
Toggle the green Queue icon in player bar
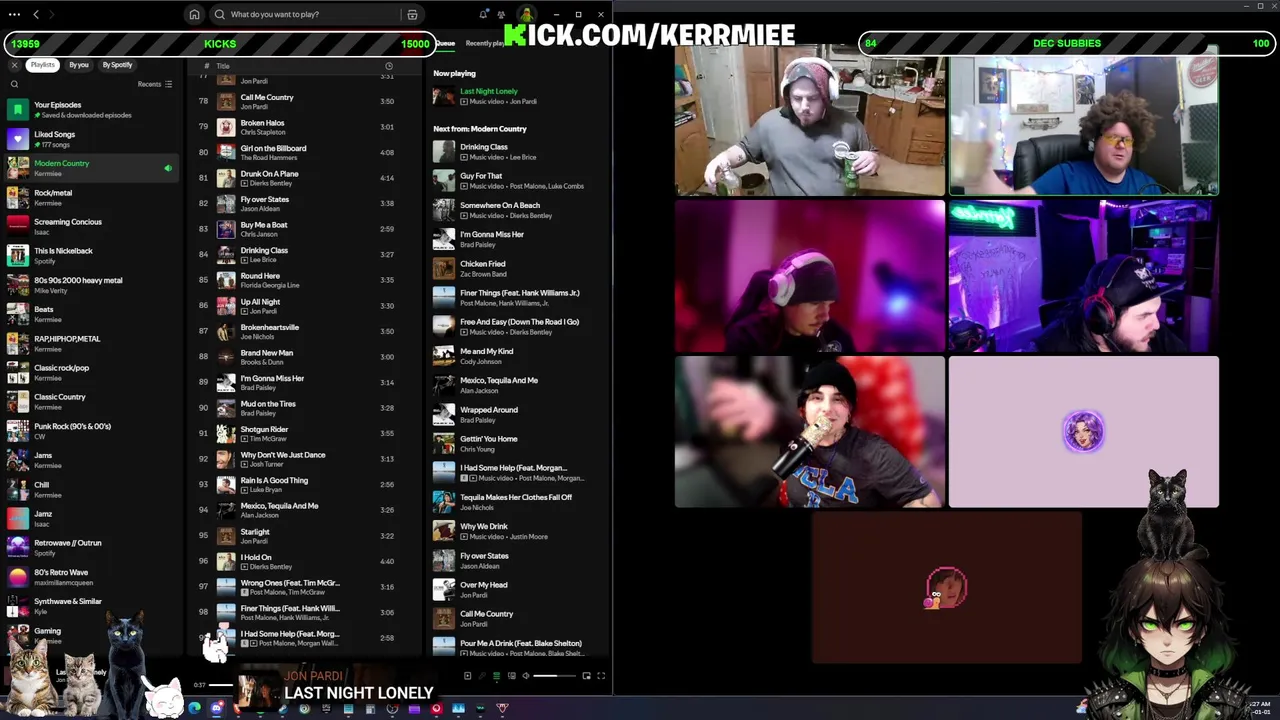pos(496,676)
